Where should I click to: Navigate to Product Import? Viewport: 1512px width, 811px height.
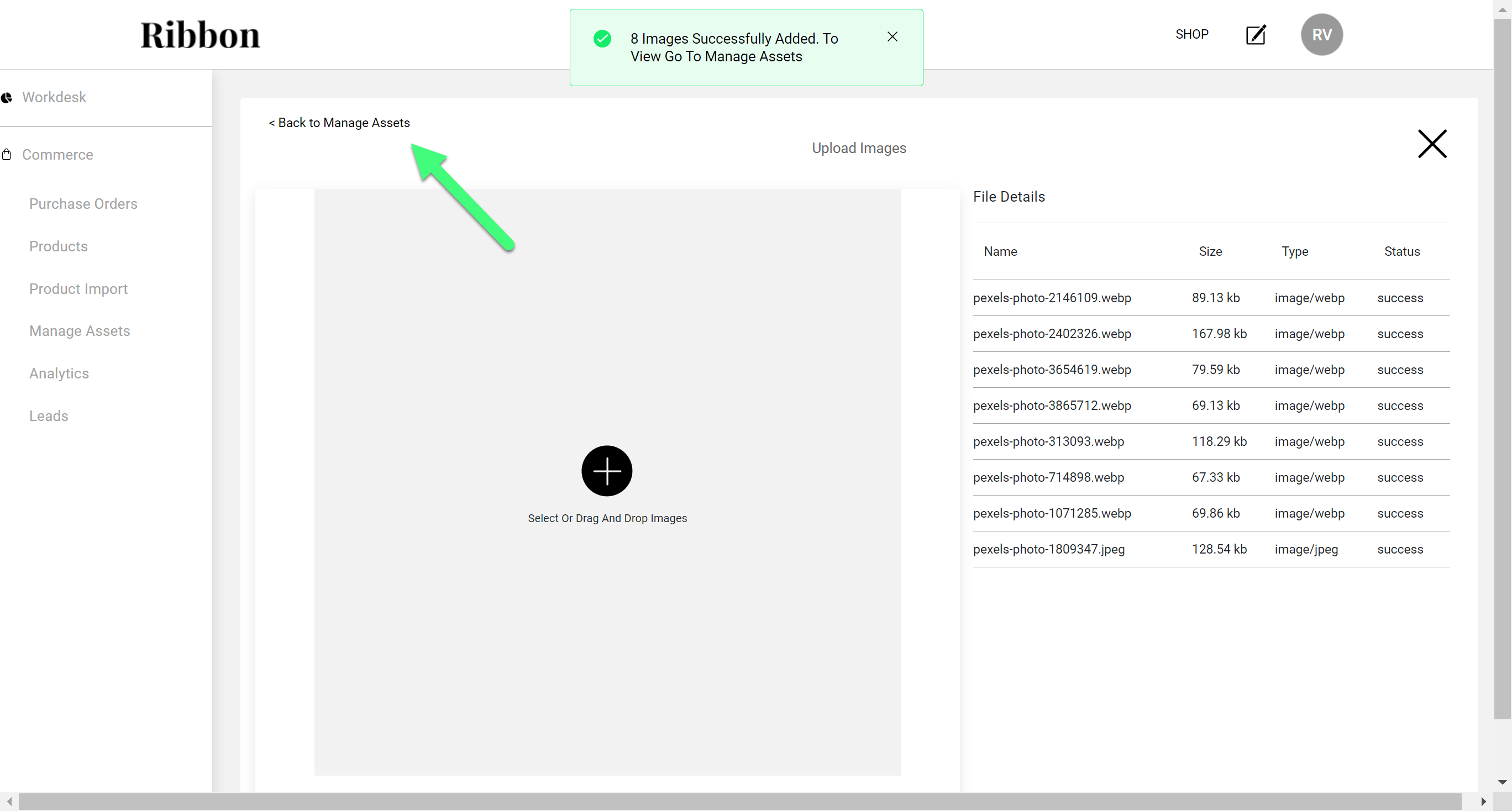[78, 289]
